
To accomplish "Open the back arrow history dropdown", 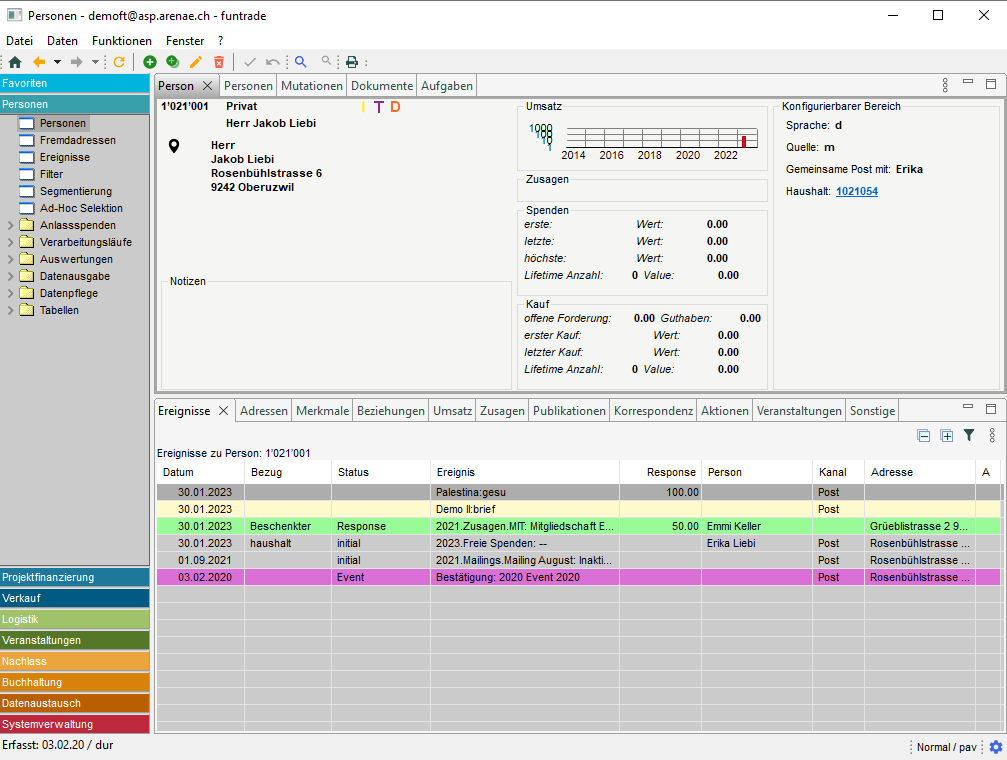I will tap(57, 62).
